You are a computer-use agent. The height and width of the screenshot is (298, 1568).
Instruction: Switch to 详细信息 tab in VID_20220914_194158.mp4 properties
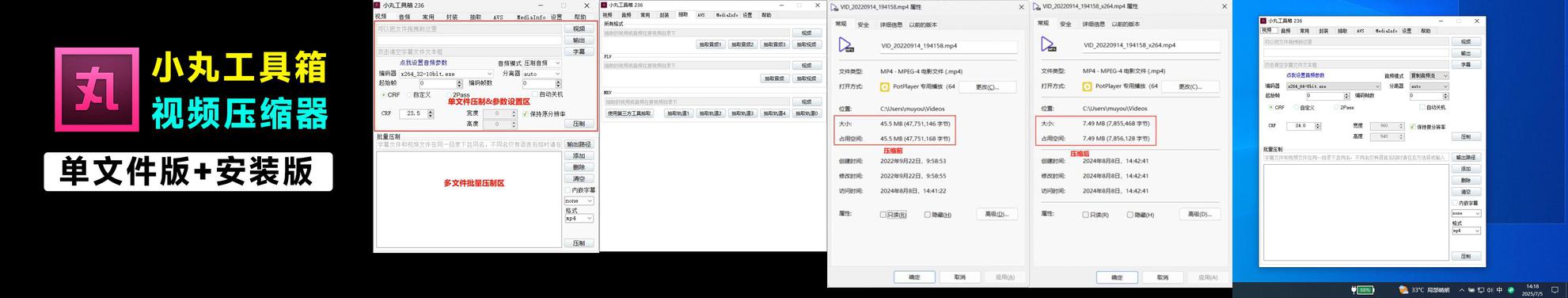click(891, 25)
